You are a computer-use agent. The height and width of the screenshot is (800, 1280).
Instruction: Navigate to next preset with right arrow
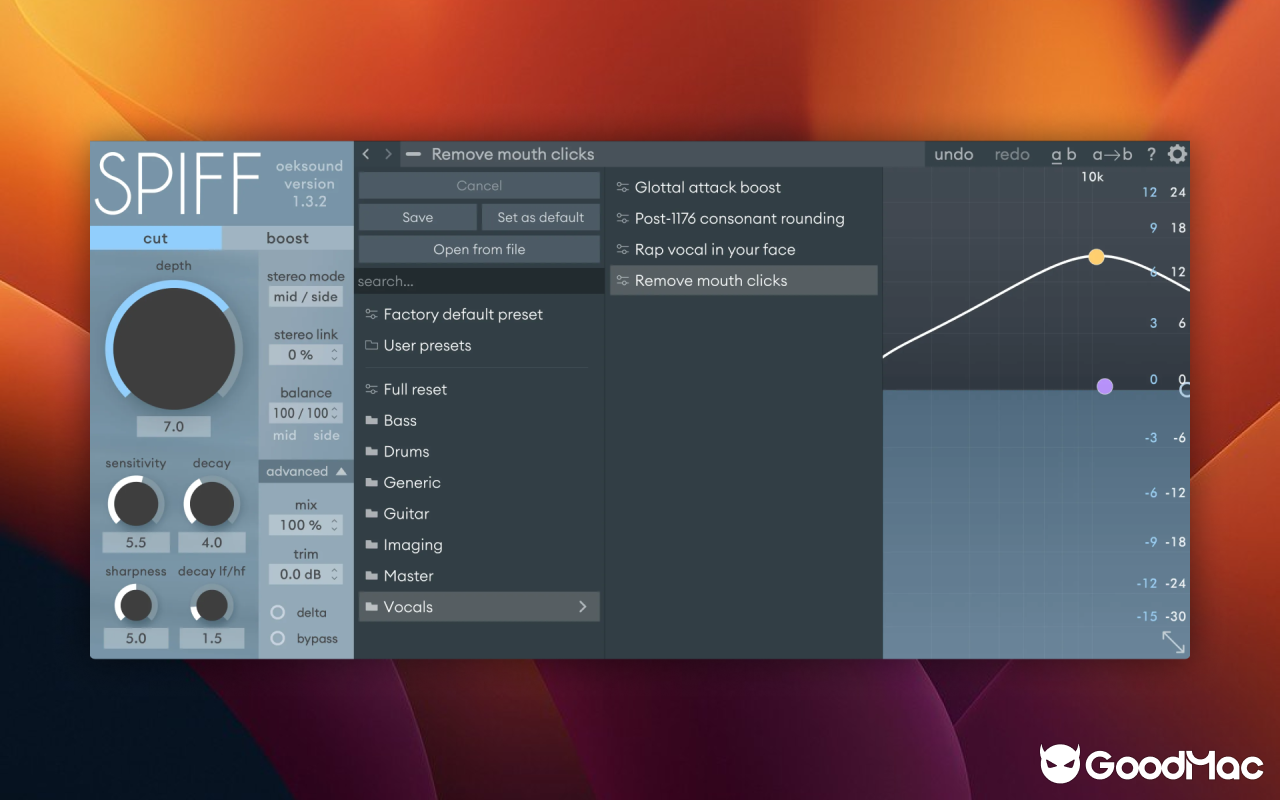point(388,154)
